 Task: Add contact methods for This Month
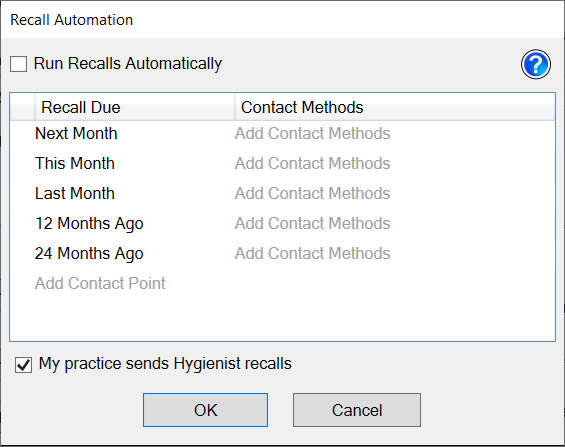click(312, 163)
